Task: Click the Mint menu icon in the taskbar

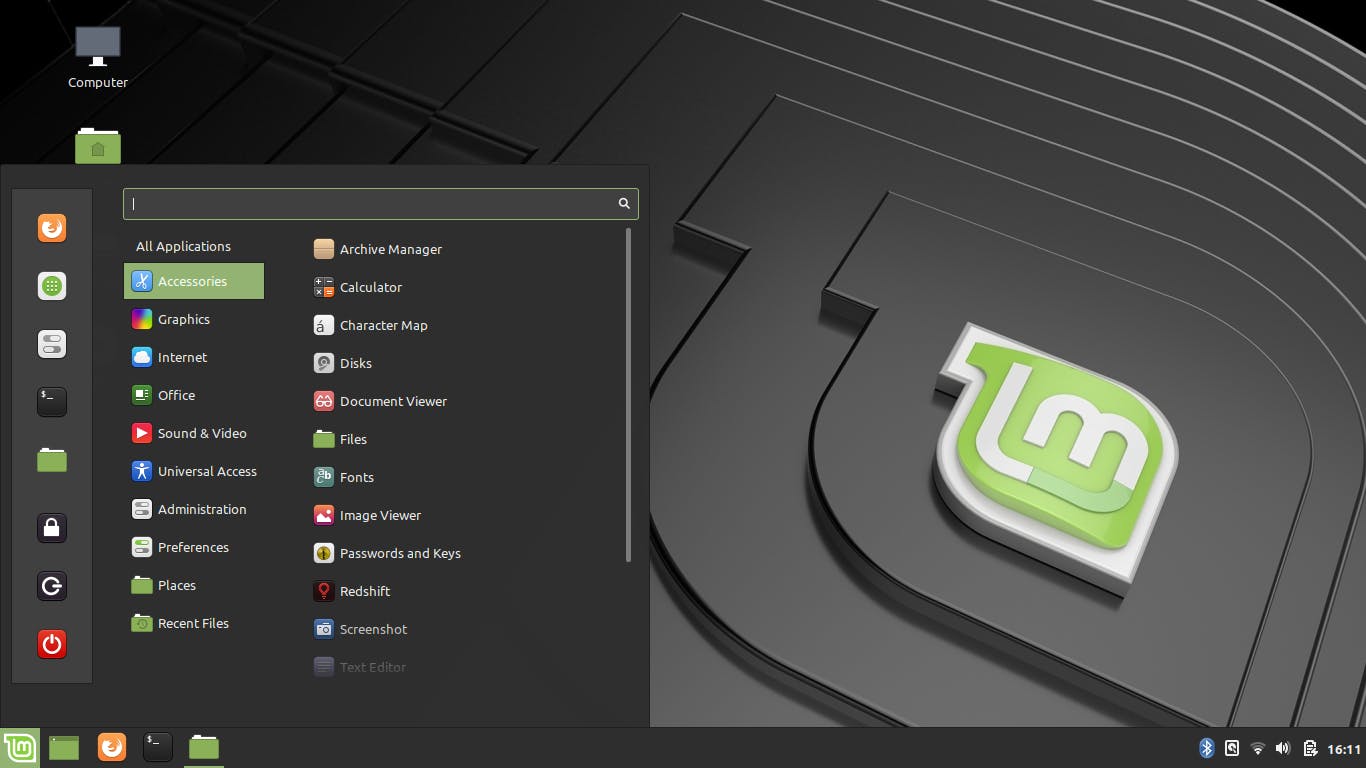Action: click(x=20, y=746)
